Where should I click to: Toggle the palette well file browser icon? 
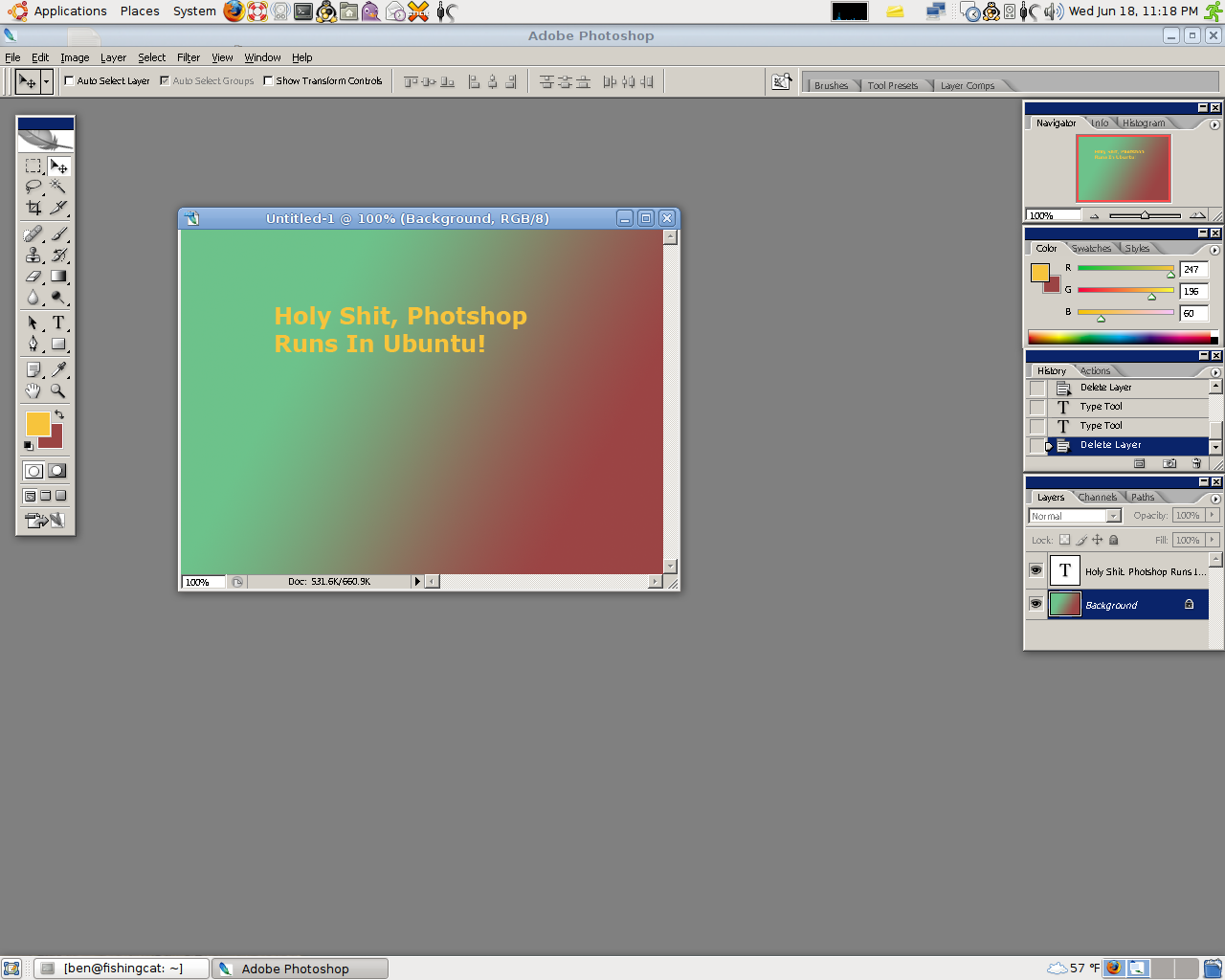point(782,81)
